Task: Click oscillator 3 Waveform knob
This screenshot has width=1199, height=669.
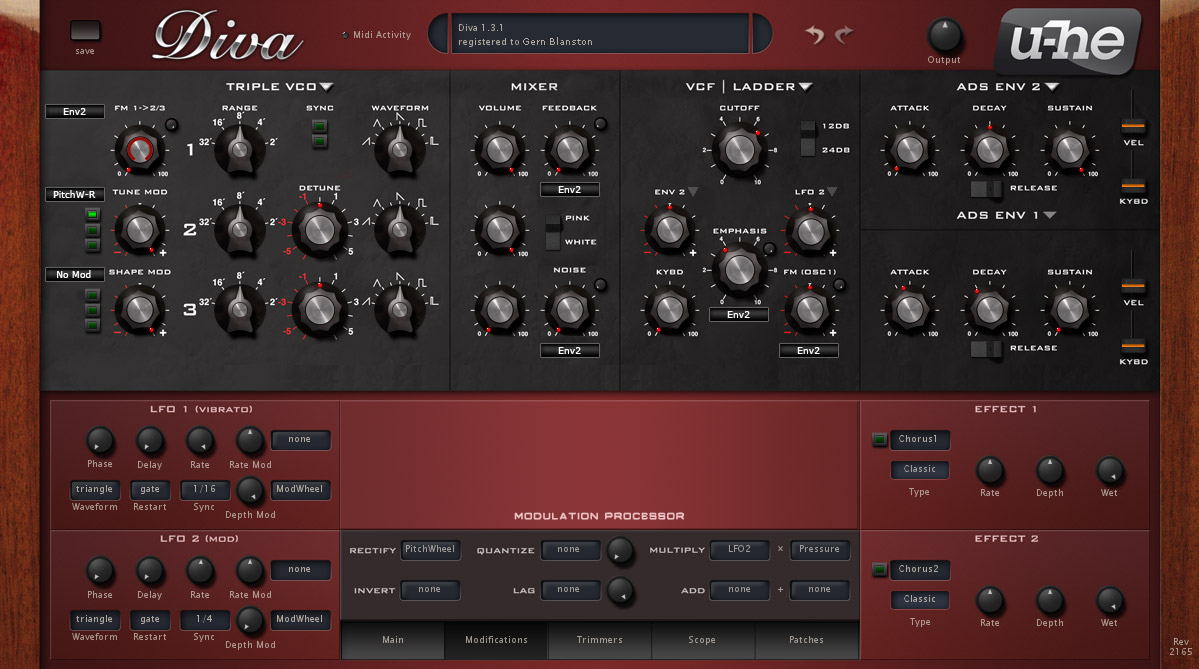Action: pyautogui.click(x=399, y=308)
